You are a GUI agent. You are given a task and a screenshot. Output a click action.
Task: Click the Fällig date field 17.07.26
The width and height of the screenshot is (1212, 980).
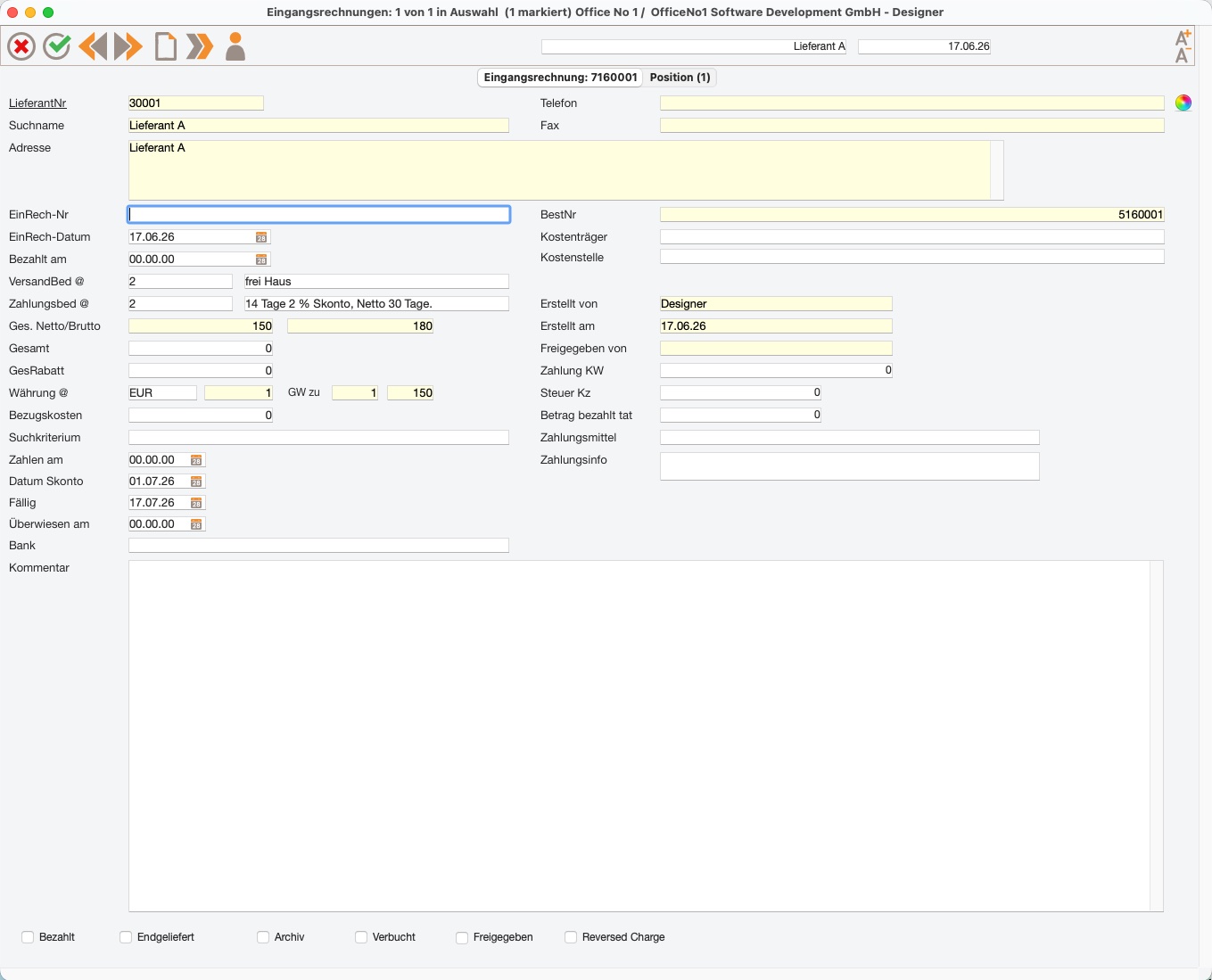coord(159,503)
